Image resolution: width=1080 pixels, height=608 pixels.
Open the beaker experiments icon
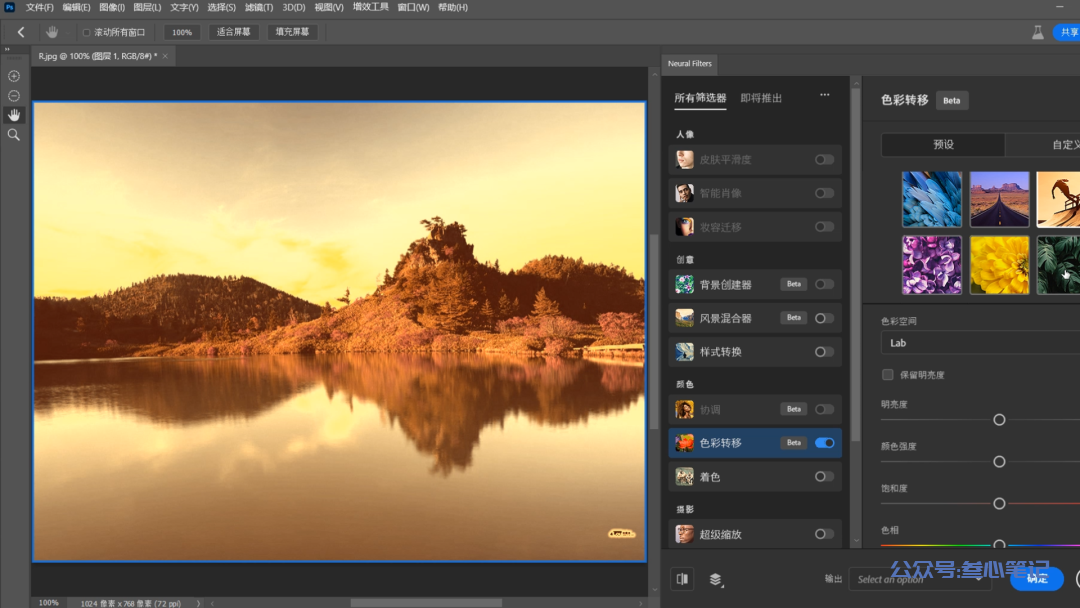tap(1037, 32)
